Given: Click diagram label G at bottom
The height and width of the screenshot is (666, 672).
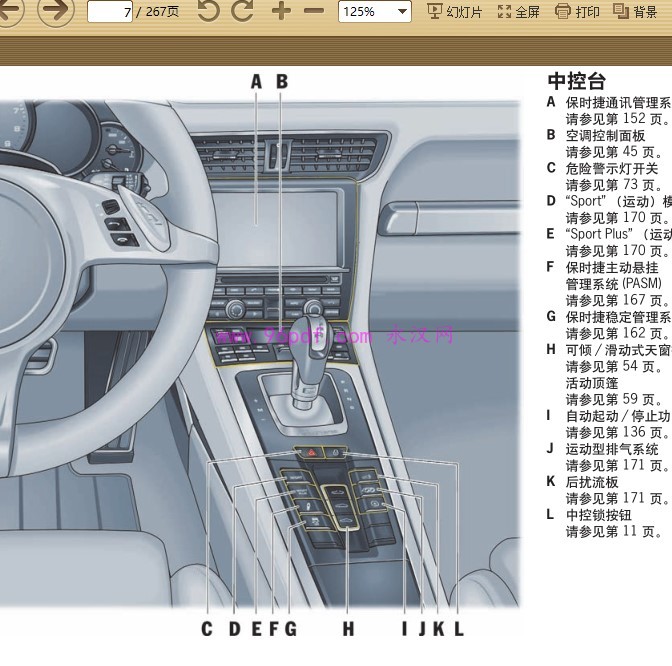Looking at the screenshot, I should 291,629.
